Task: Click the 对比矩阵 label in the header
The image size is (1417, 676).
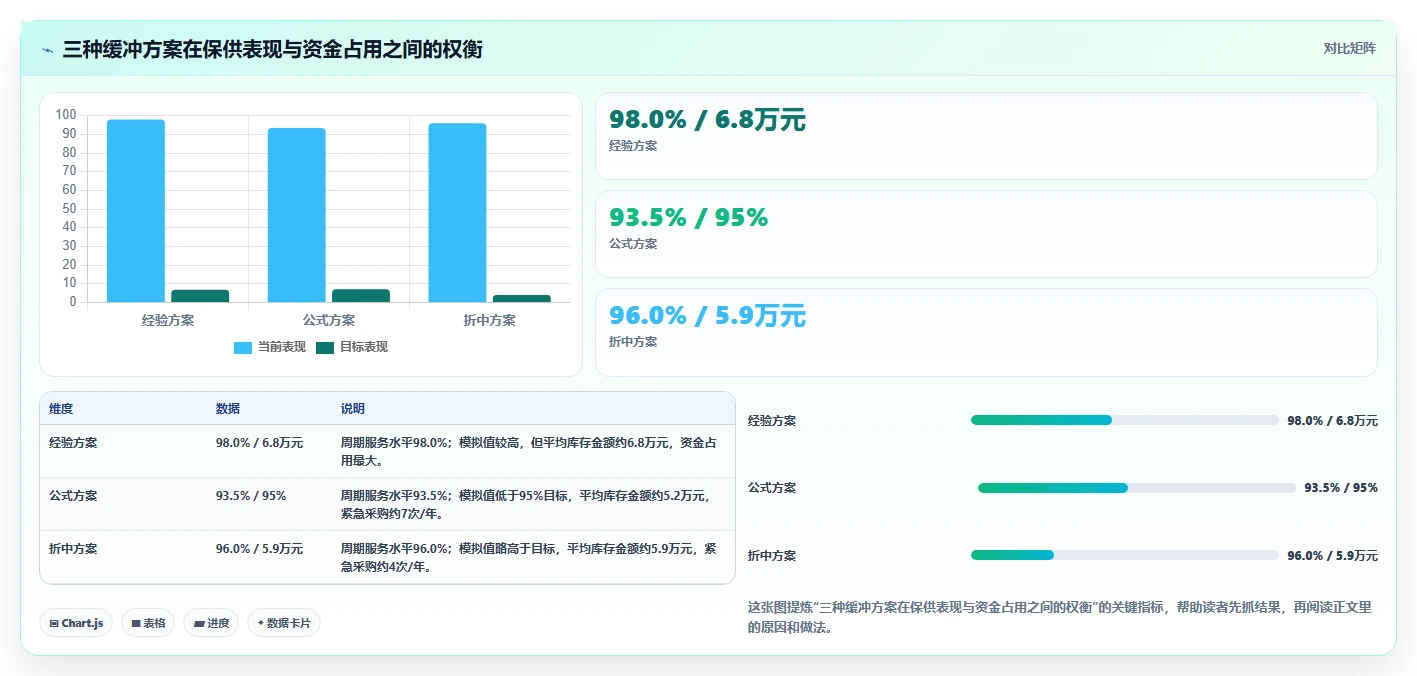Action: pos(1349,49)
